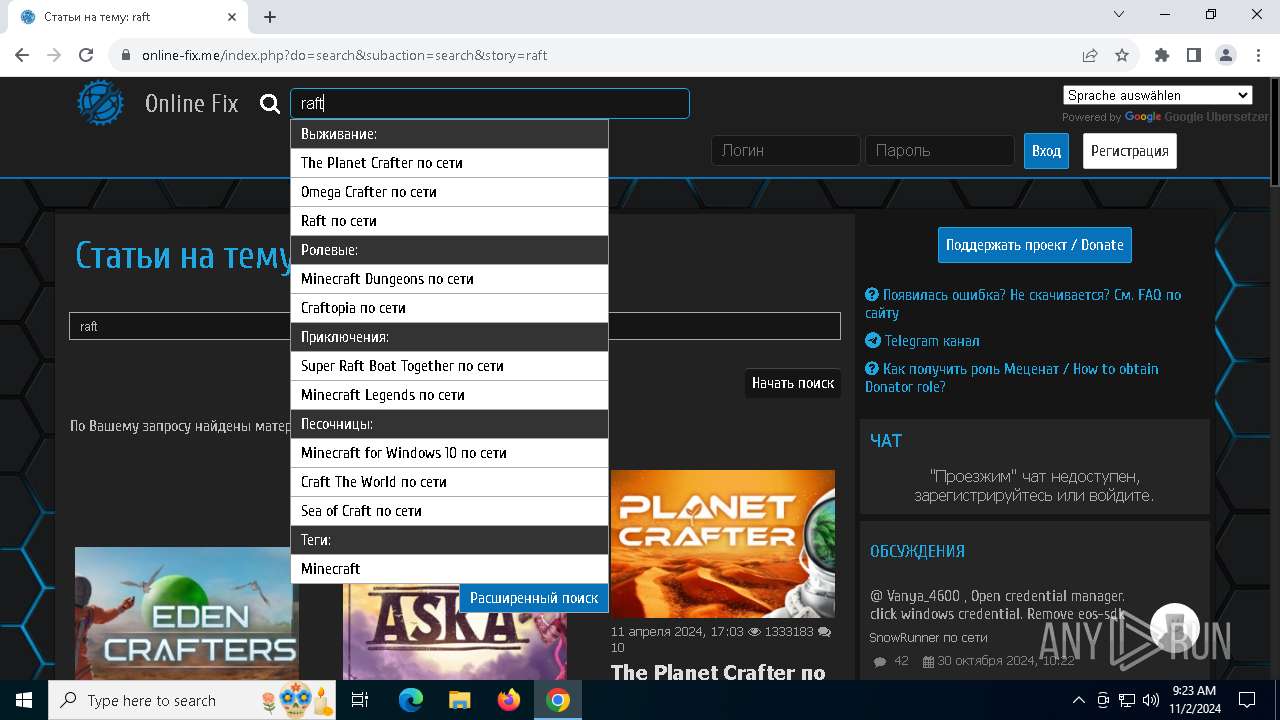Reload the page with refresh icon
This screenshot has height=720, width=1280.
(86, 55)
